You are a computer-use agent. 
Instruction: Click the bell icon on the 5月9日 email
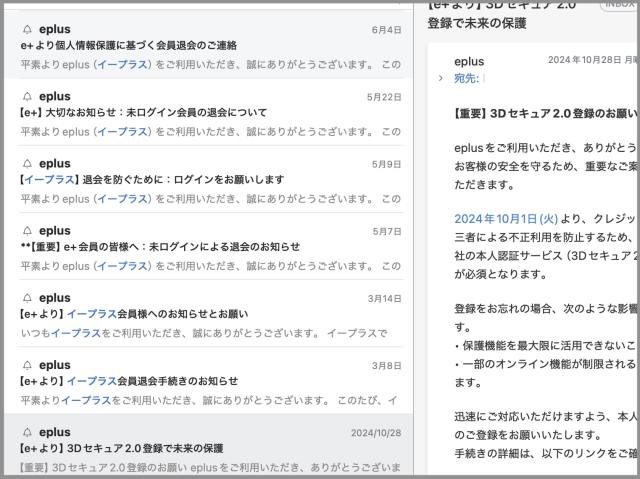(27, 163)
